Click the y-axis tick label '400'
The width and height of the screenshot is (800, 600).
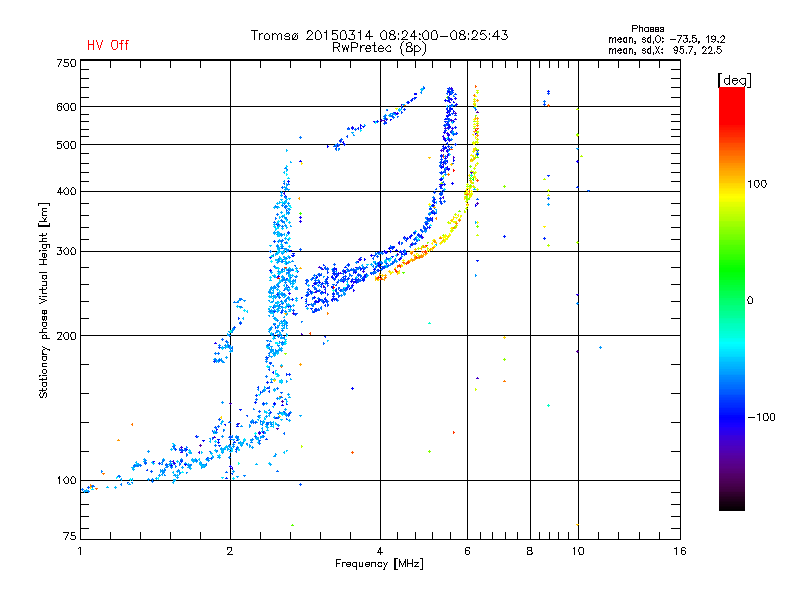click(x=66, y=191)
